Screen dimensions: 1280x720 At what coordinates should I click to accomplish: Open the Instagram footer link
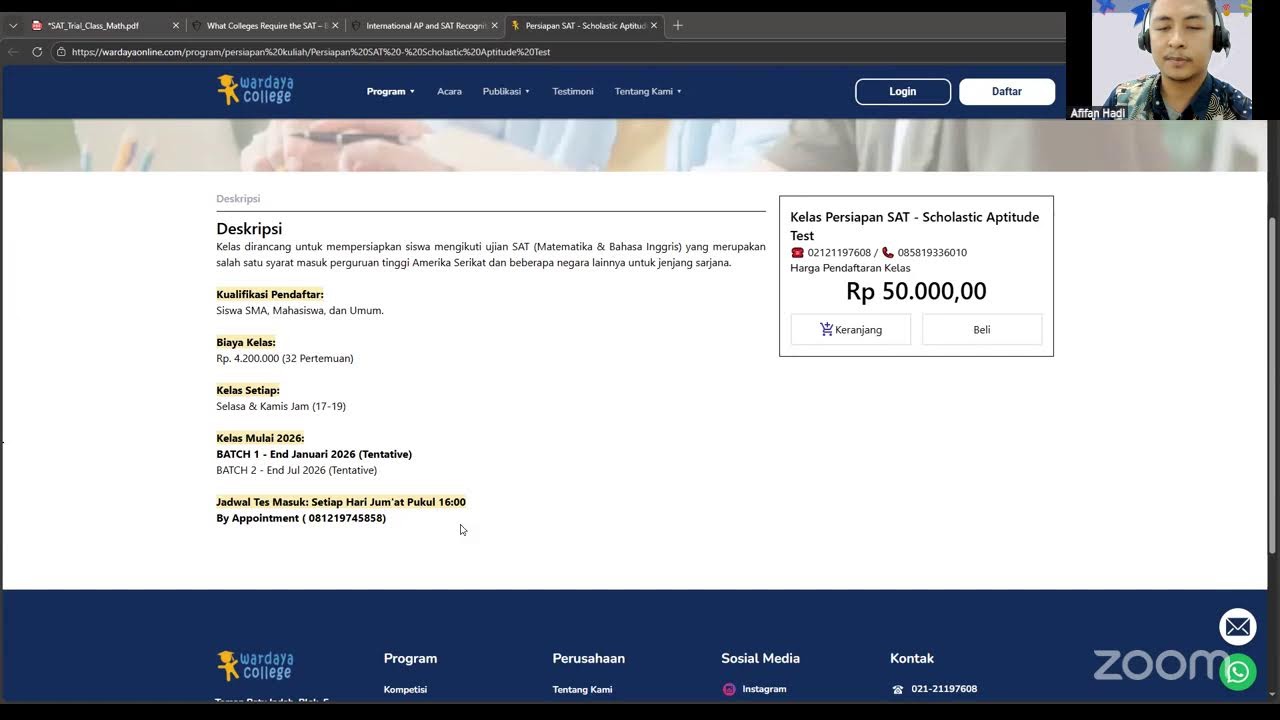[764, 689]
